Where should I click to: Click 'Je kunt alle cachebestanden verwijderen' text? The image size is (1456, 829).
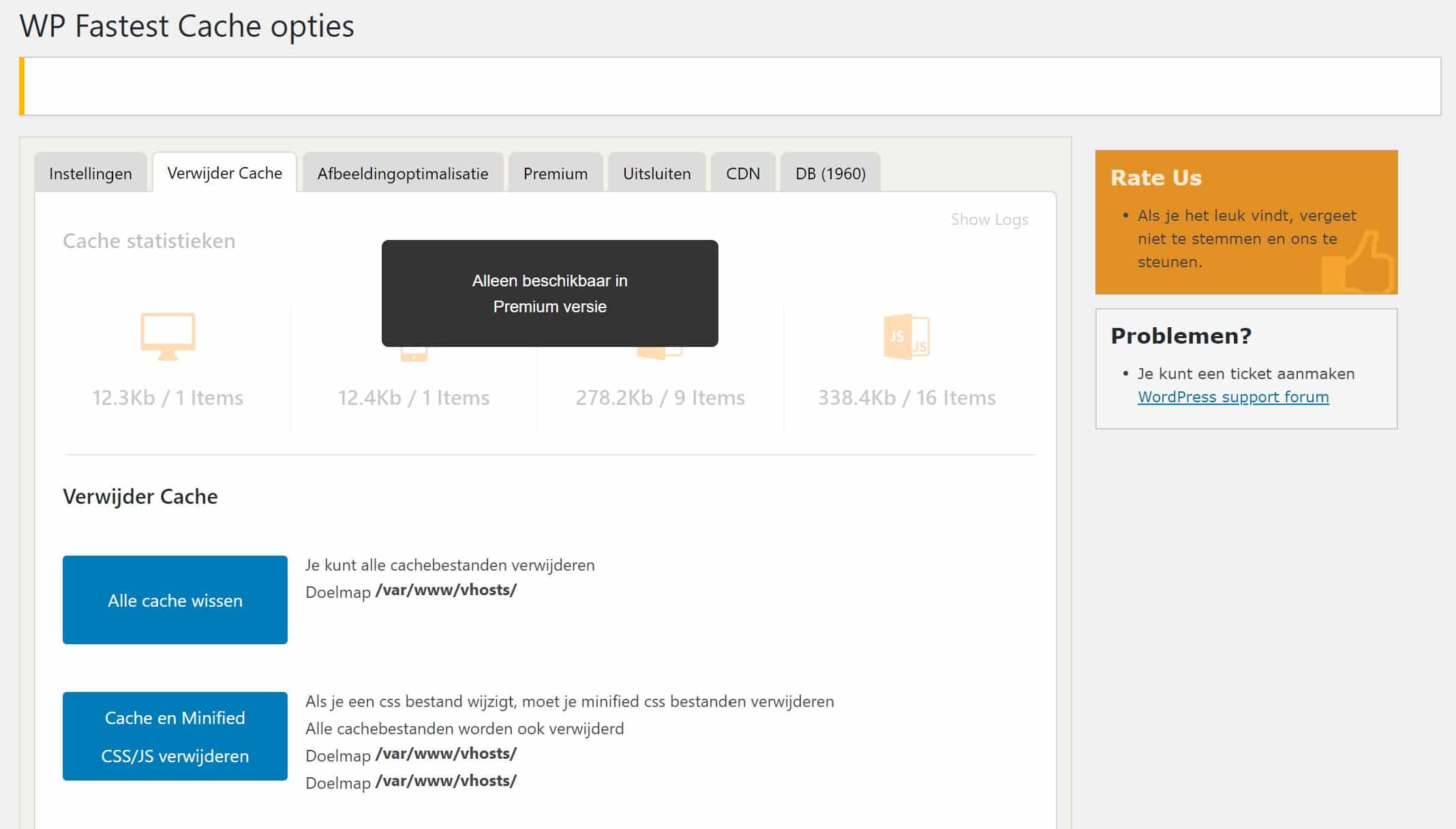tap(450, 565)
